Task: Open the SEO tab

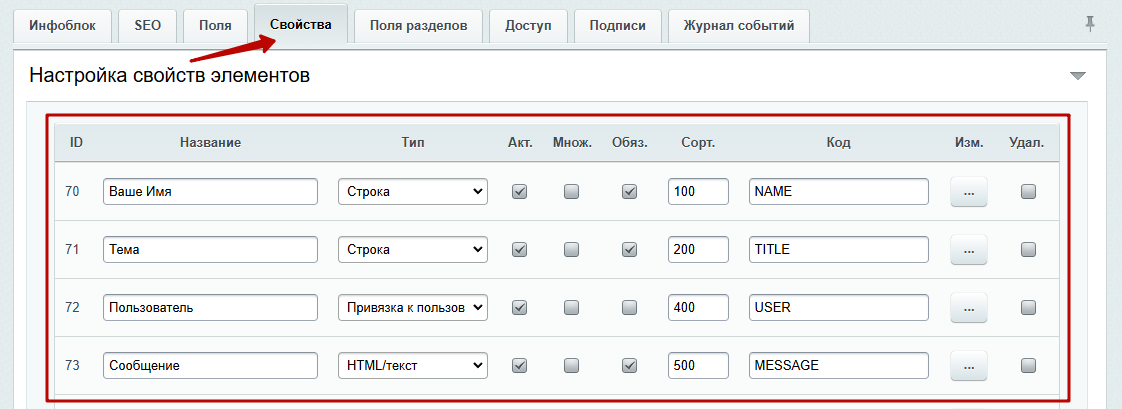Action: point(147,26)
